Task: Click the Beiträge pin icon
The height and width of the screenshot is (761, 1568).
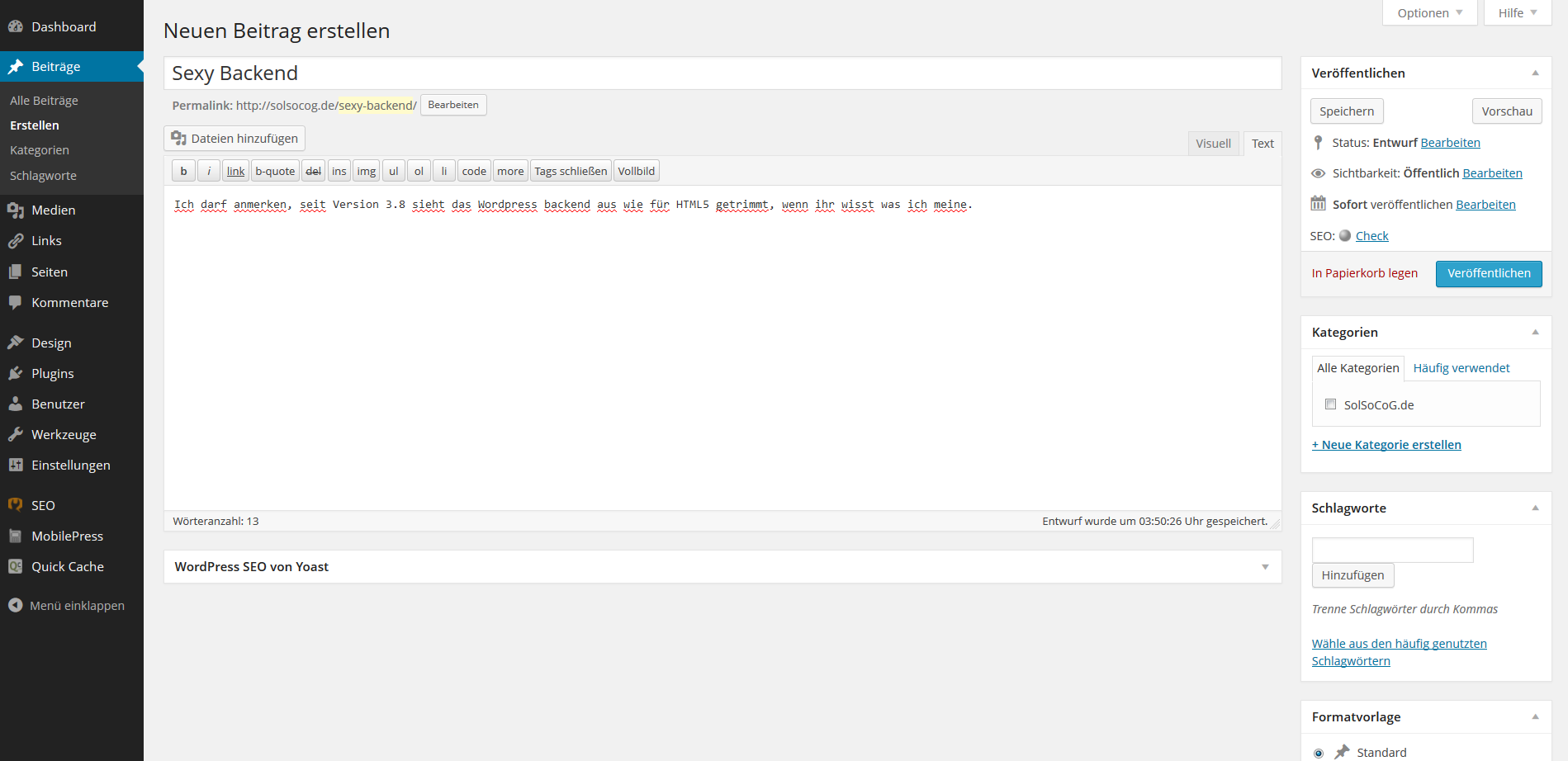Action: point(15,67)
